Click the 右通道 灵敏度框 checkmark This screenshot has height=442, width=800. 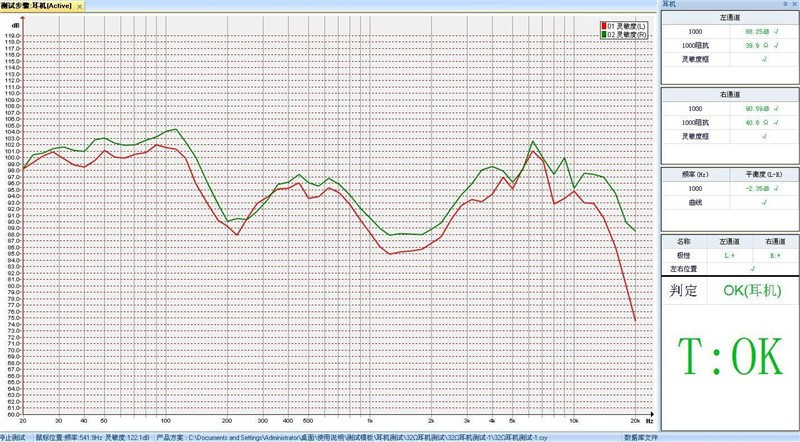coord(763,136)
